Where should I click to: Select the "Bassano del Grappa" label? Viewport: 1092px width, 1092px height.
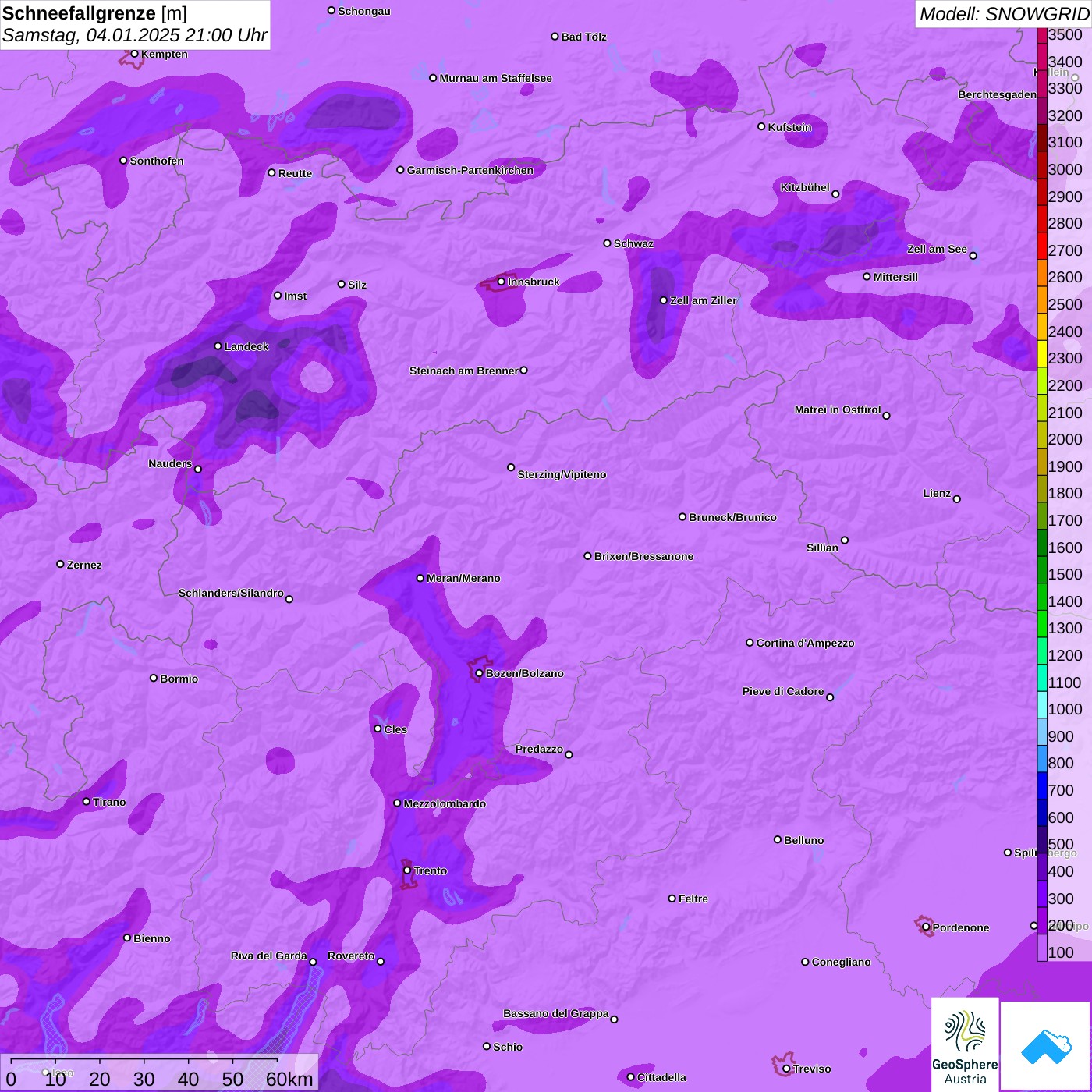pos(556,1013)
